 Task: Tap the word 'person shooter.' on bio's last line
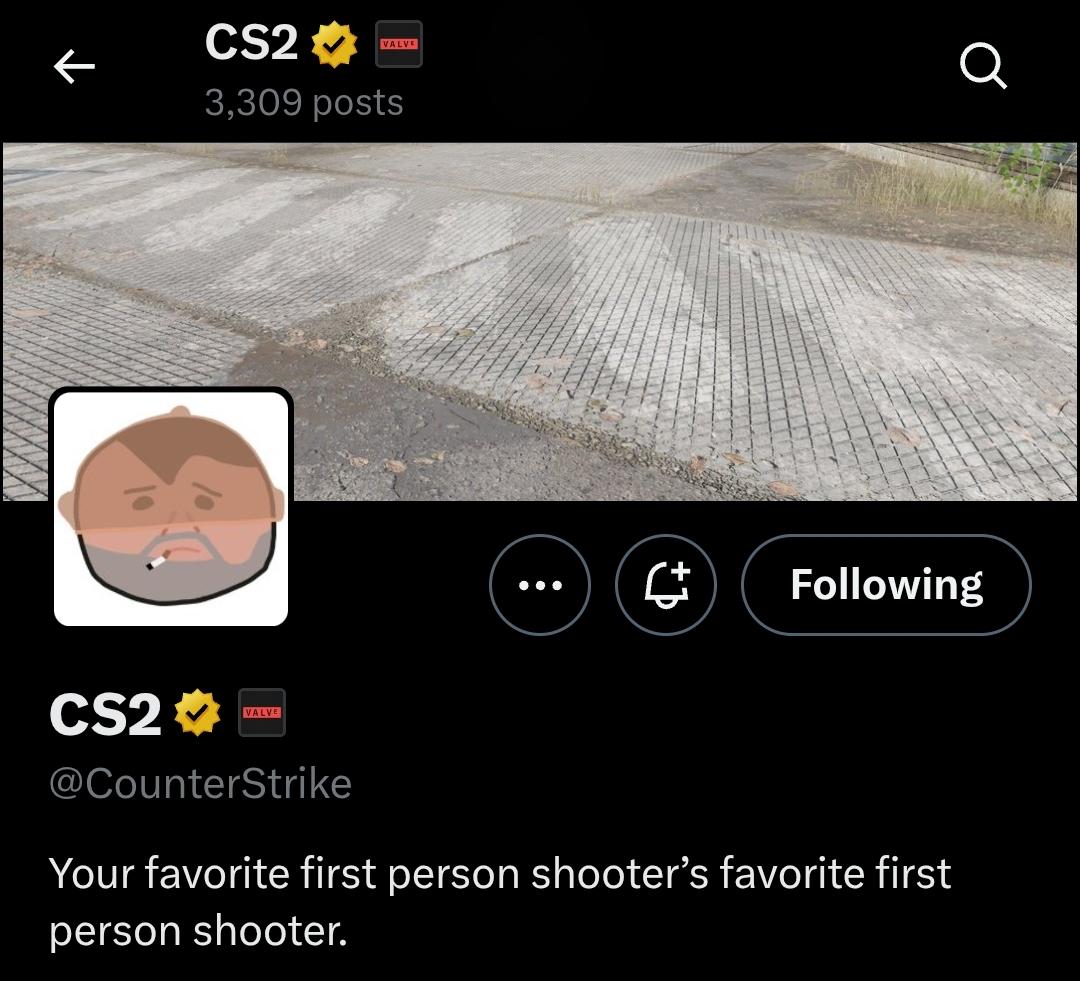click(198, 931)
